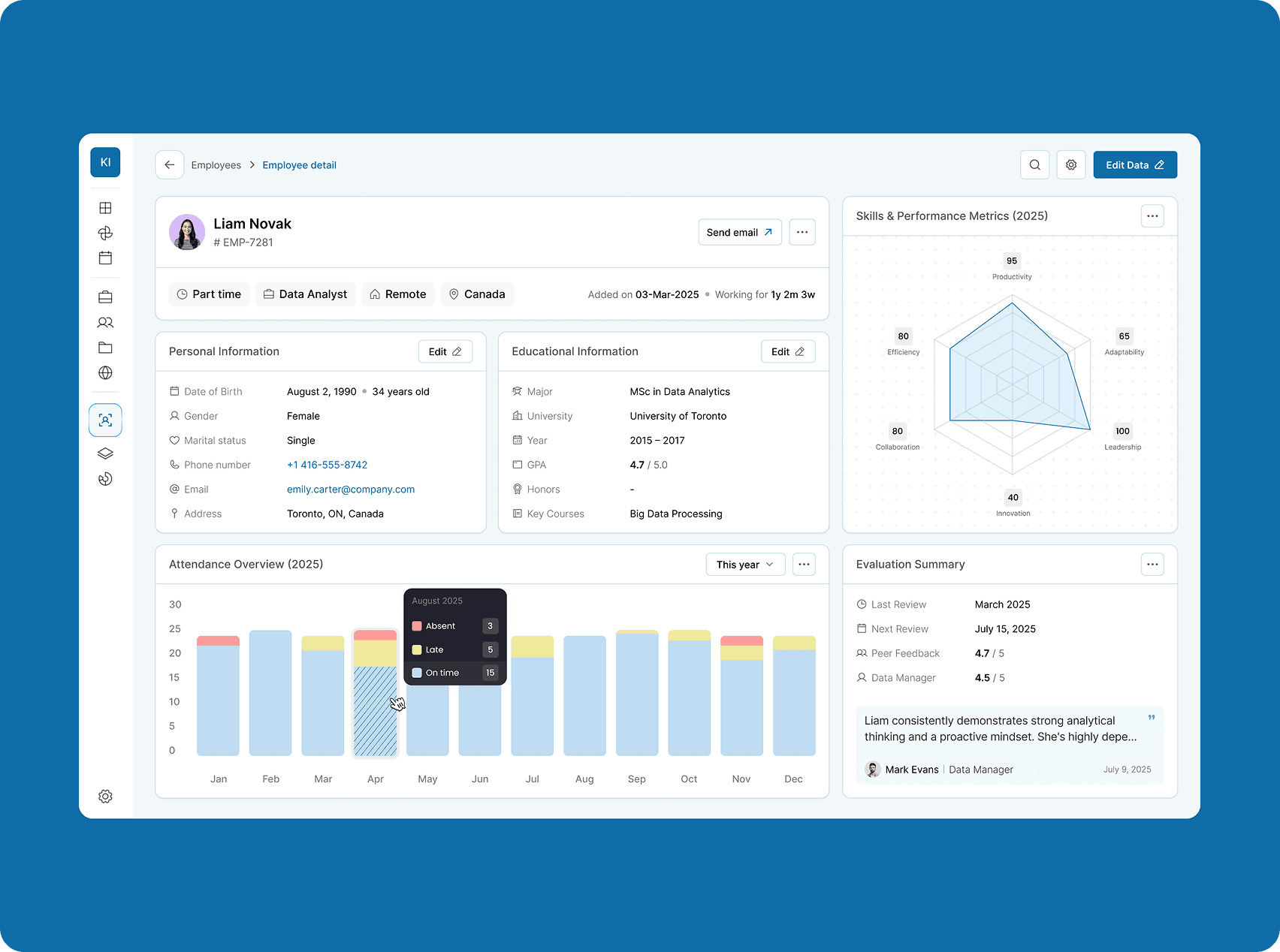Click the employee ID # EMP-7281

[243, 243]
